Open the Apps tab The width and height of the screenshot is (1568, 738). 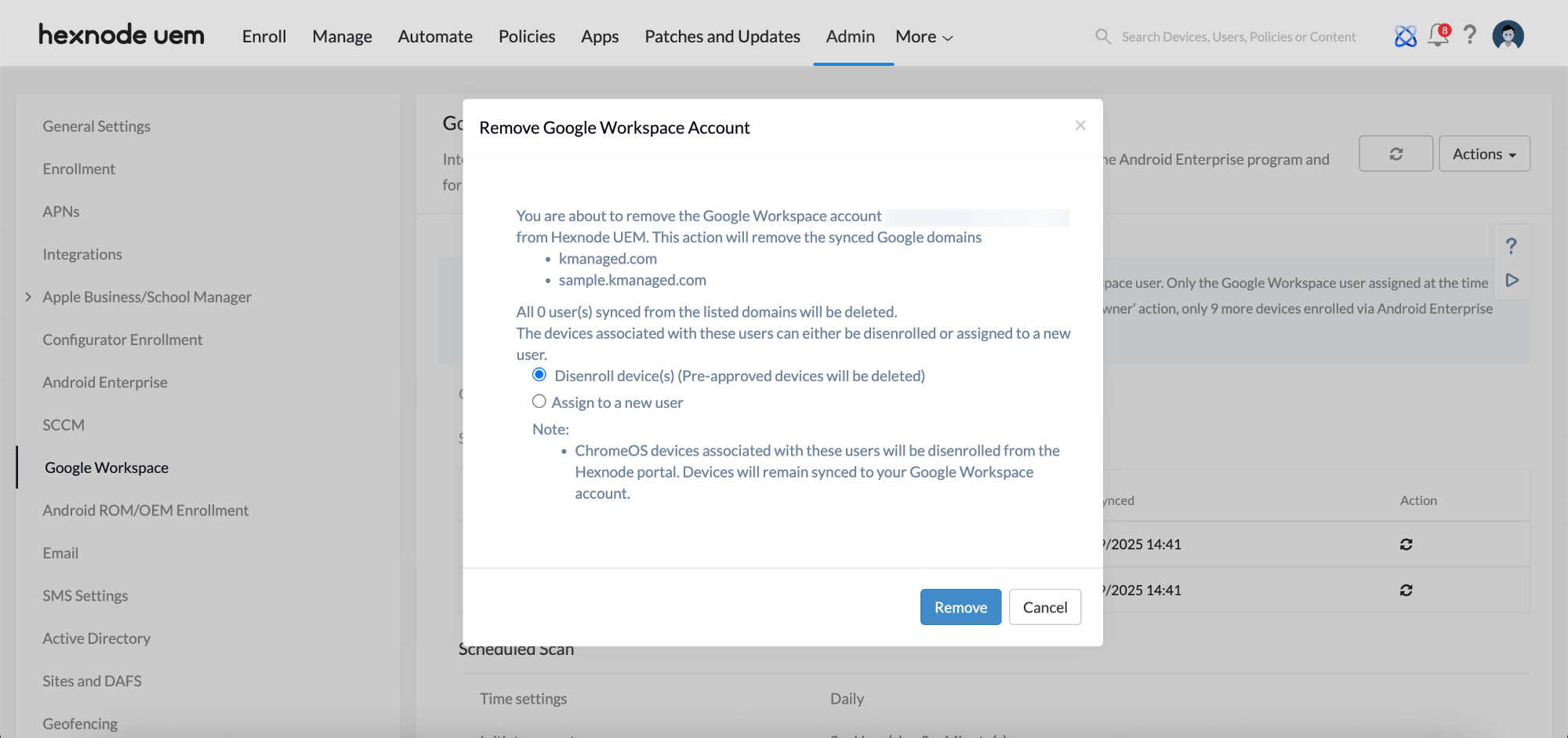tap(600, 37)
